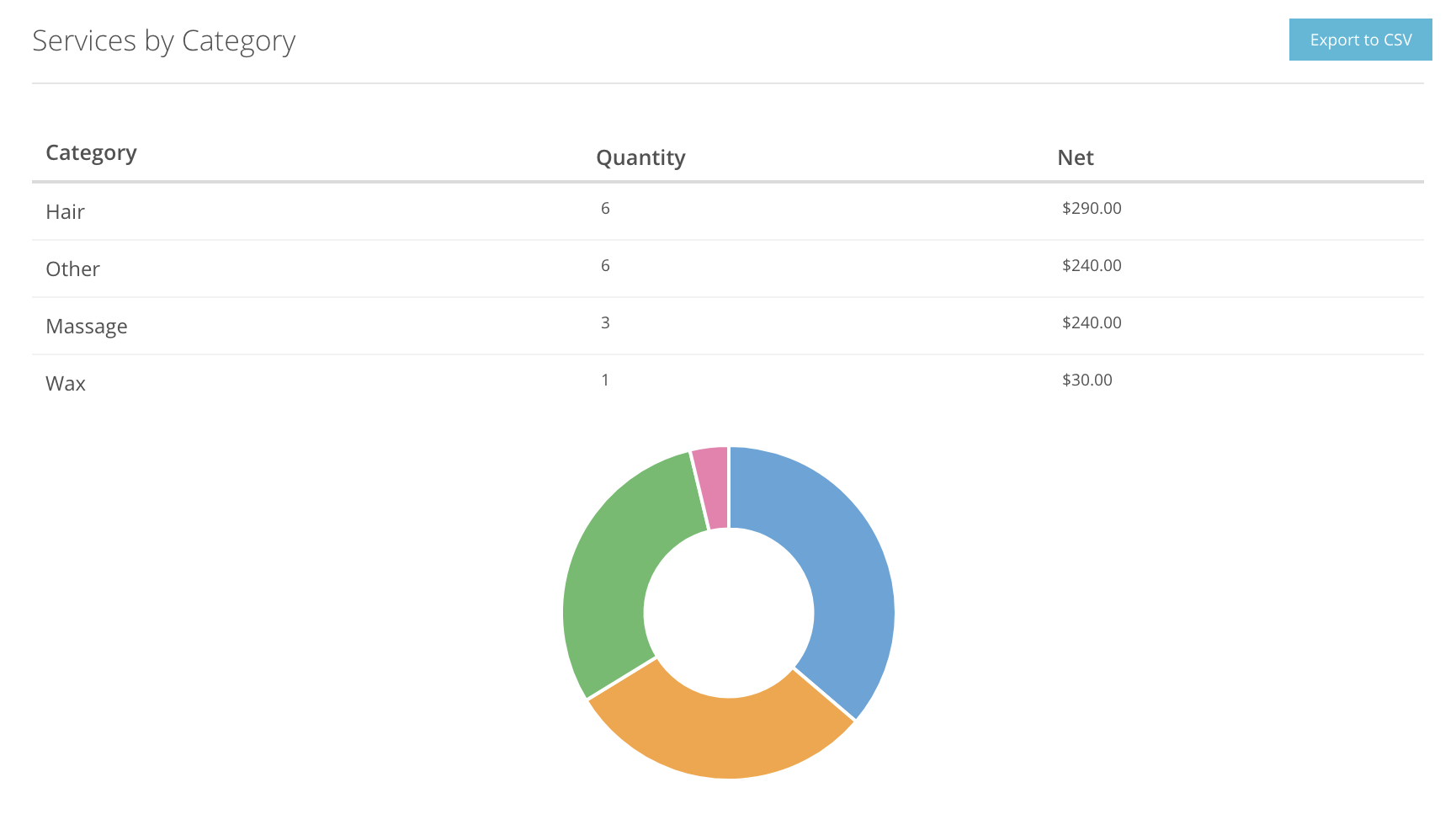Screen dimensions: 1456x830
Task: Select the Wax row in the table
Action: pos(66,383)
